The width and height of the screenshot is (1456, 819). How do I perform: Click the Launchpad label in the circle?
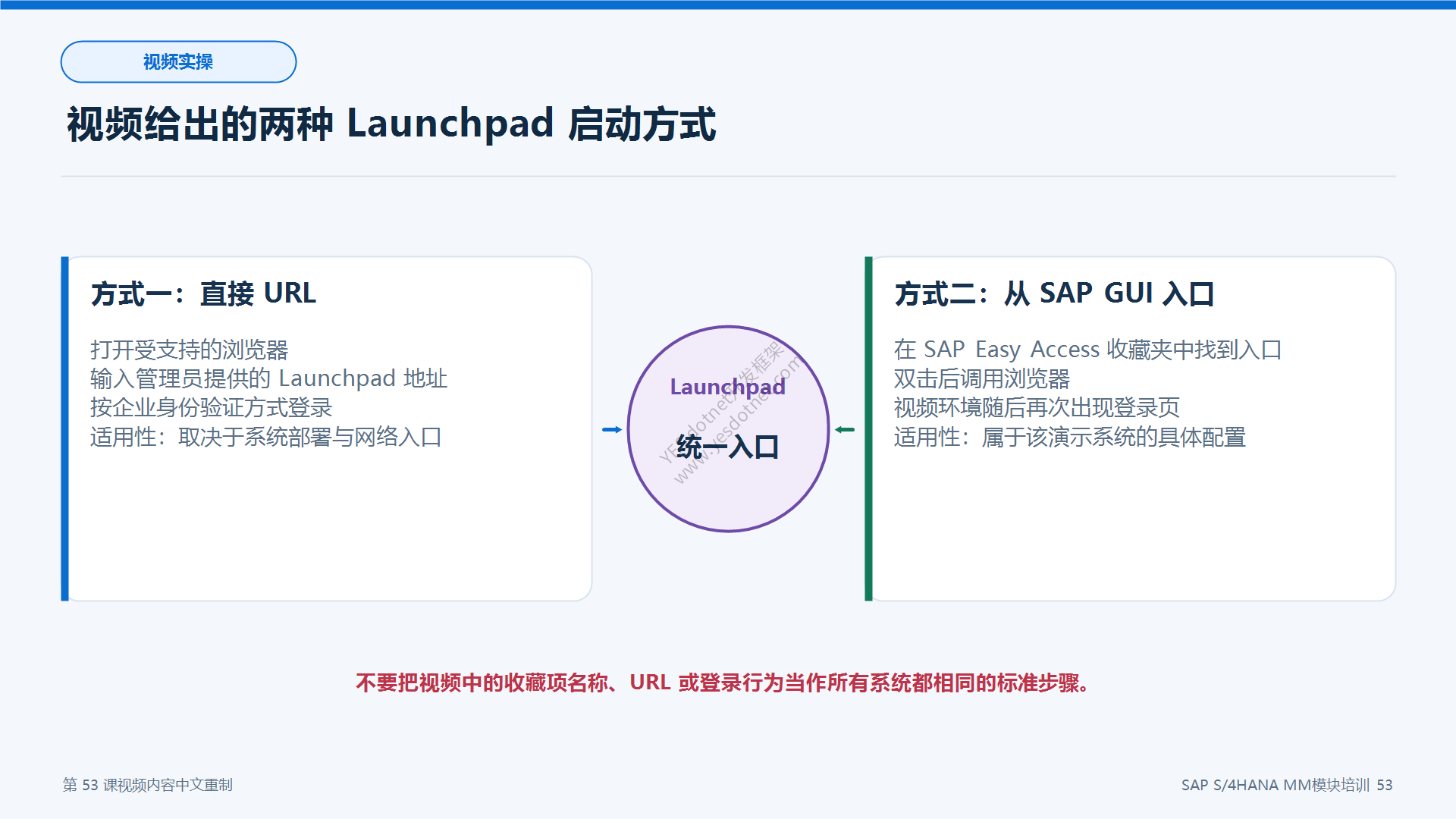click(x=728, y=388)
